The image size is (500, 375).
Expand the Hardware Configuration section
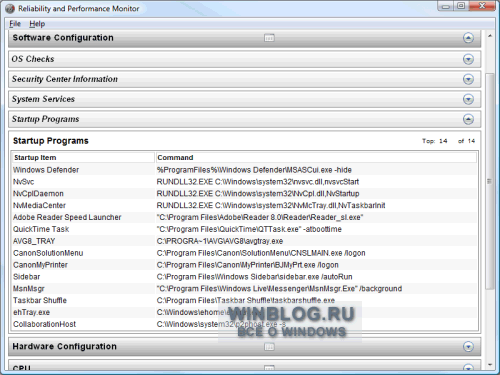tap(468, 347)
